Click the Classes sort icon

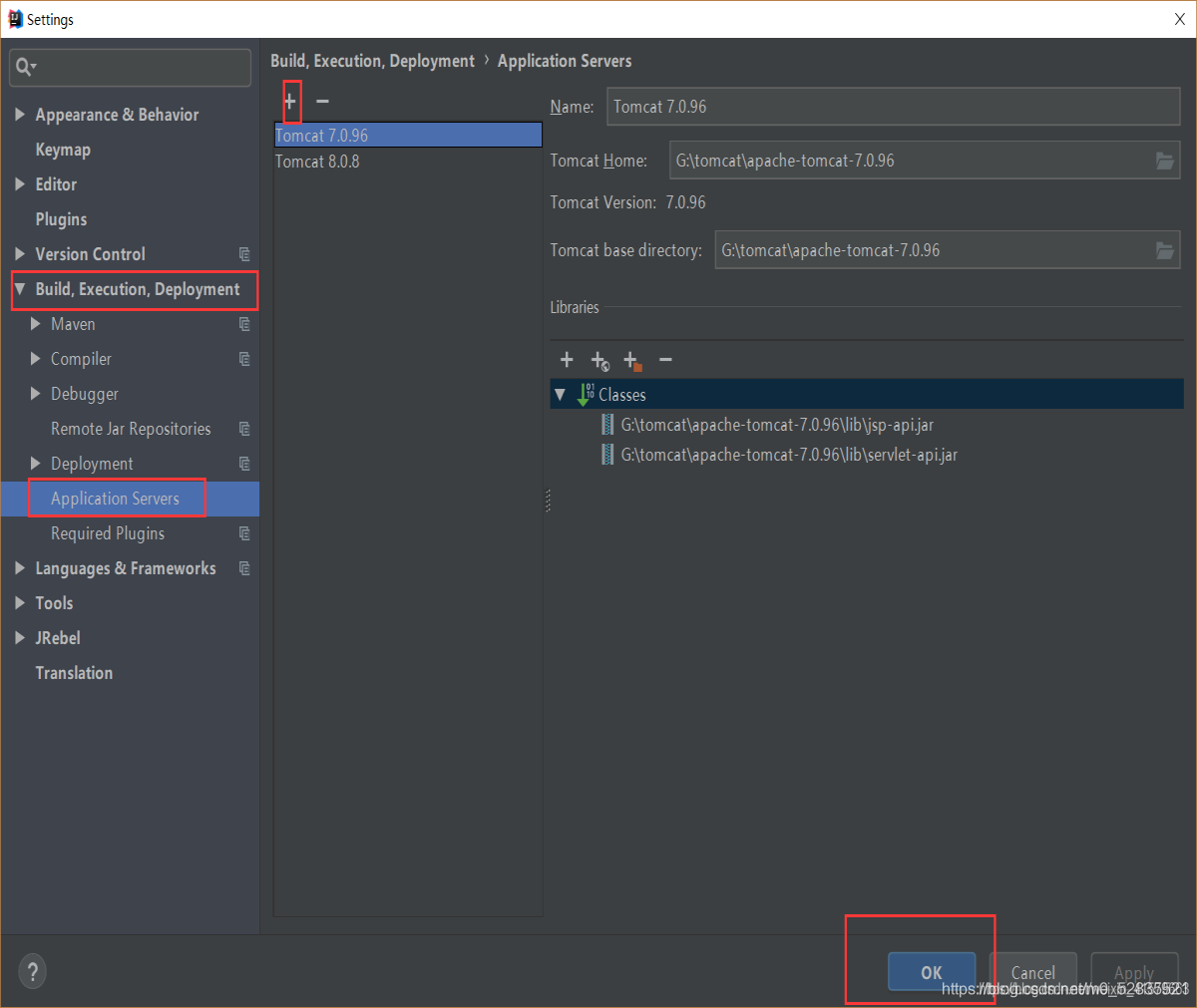(x=586, y=395)
